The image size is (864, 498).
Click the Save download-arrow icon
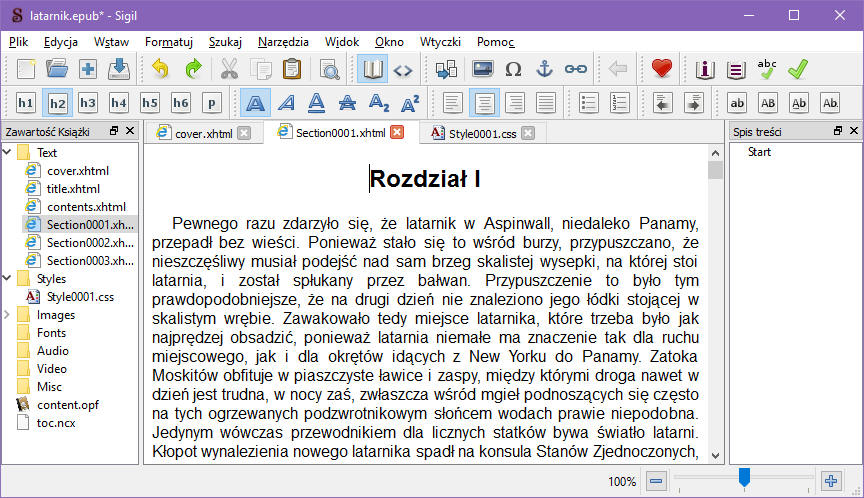point(119,69)
